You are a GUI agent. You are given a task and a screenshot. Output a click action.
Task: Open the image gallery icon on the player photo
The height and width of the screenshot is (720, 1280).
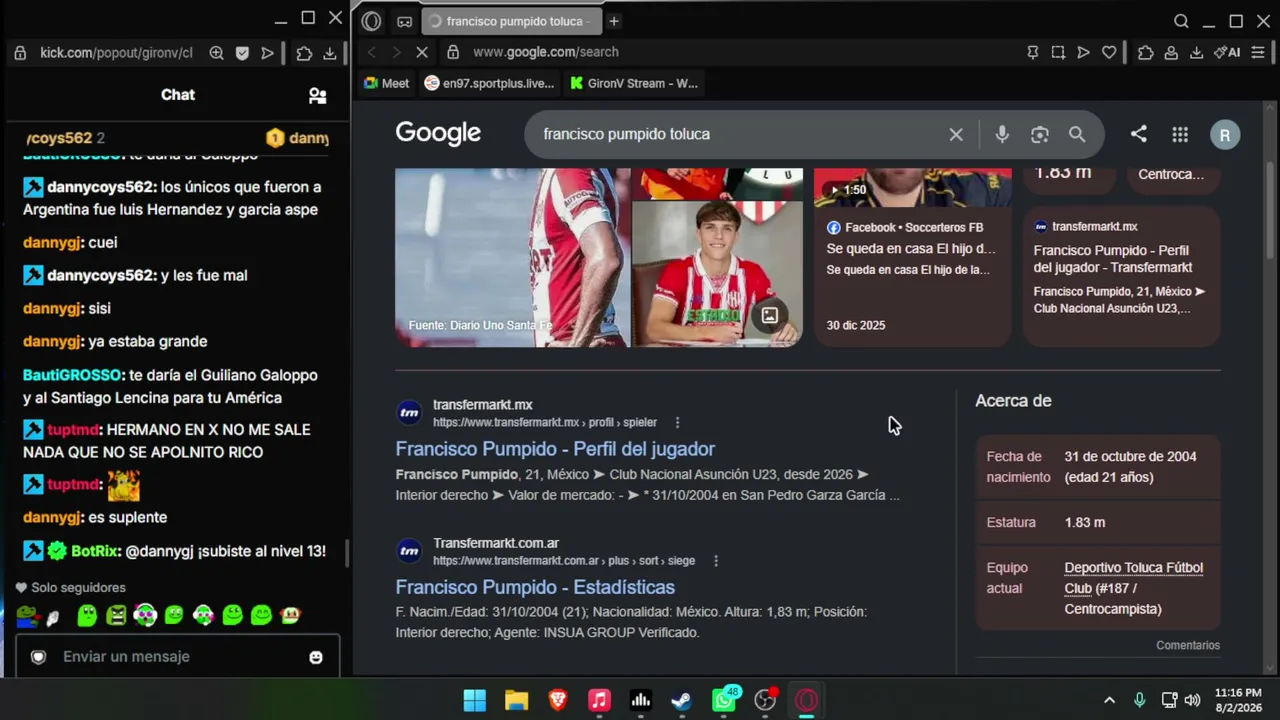pos(770,316)
